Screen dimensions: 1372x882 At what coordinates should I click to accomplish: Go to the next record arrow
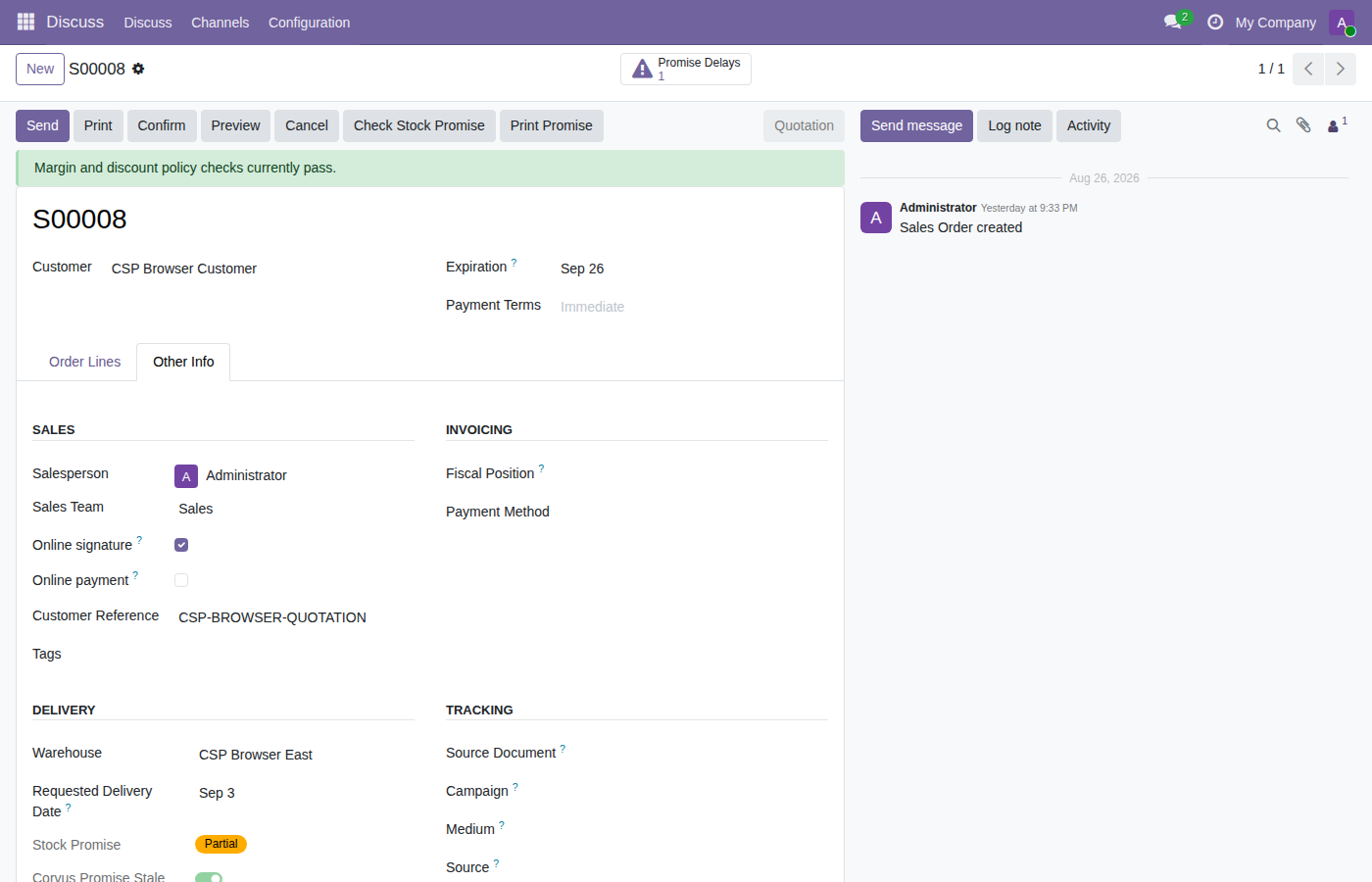[1341, 69]
